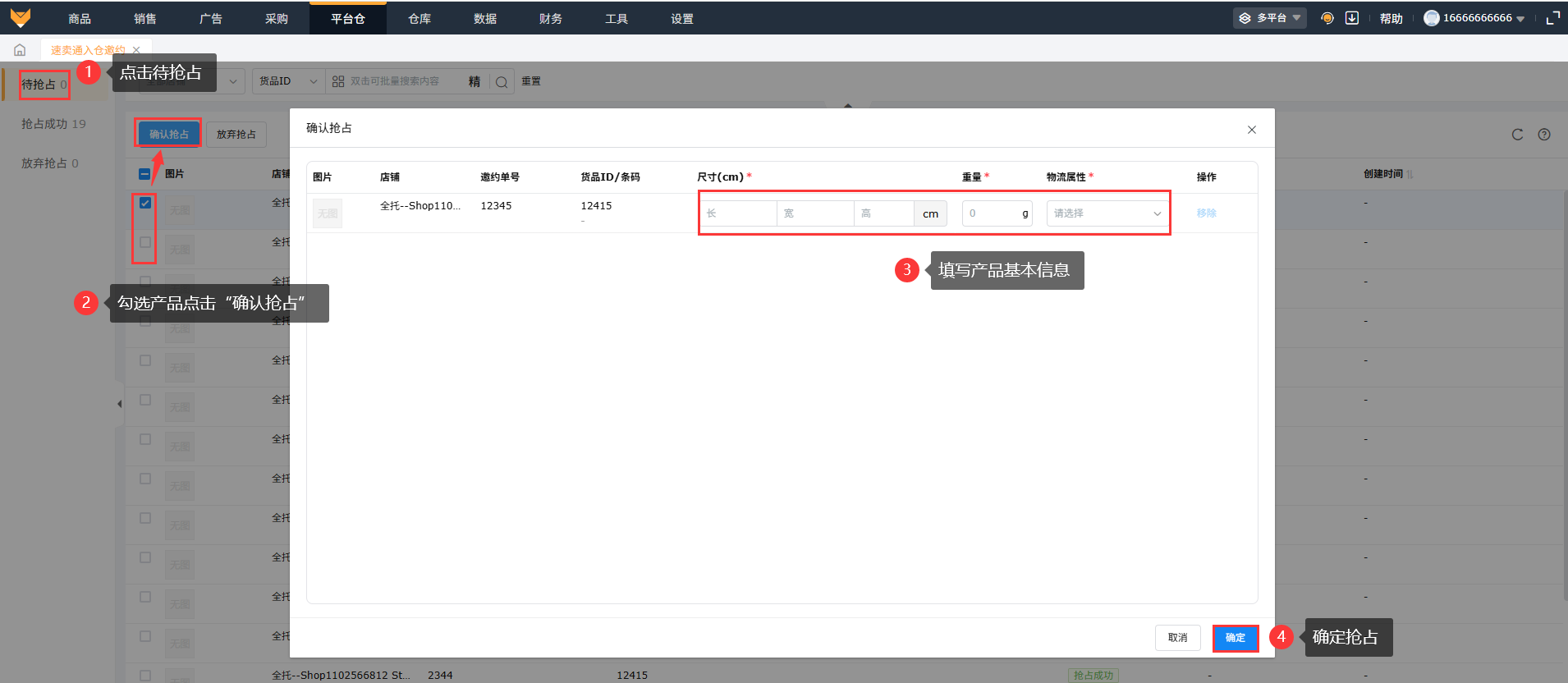
Task: Toggle the 精 exact-match search option
Action: 475,81
